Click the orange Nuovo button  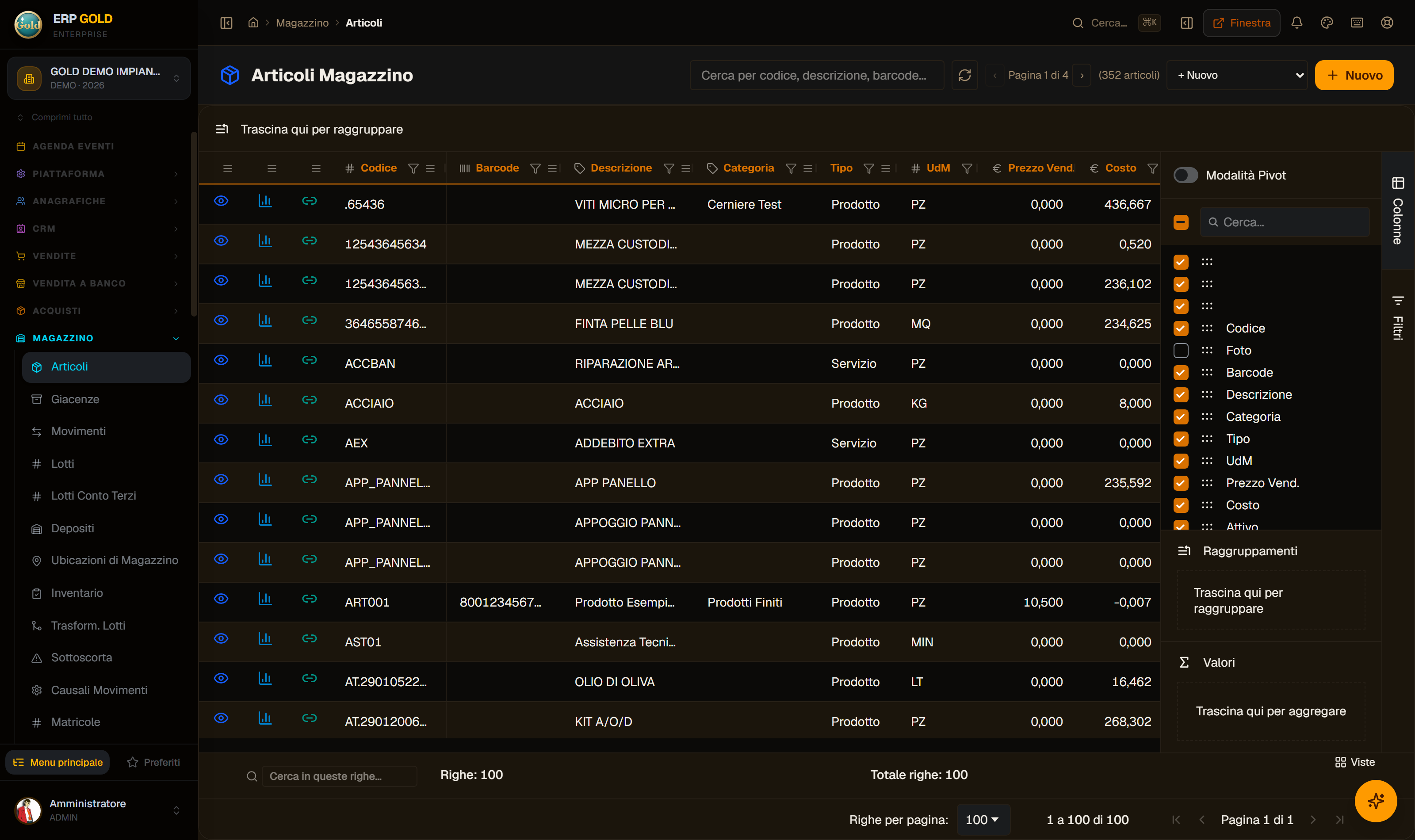[x=1353, y=75]
